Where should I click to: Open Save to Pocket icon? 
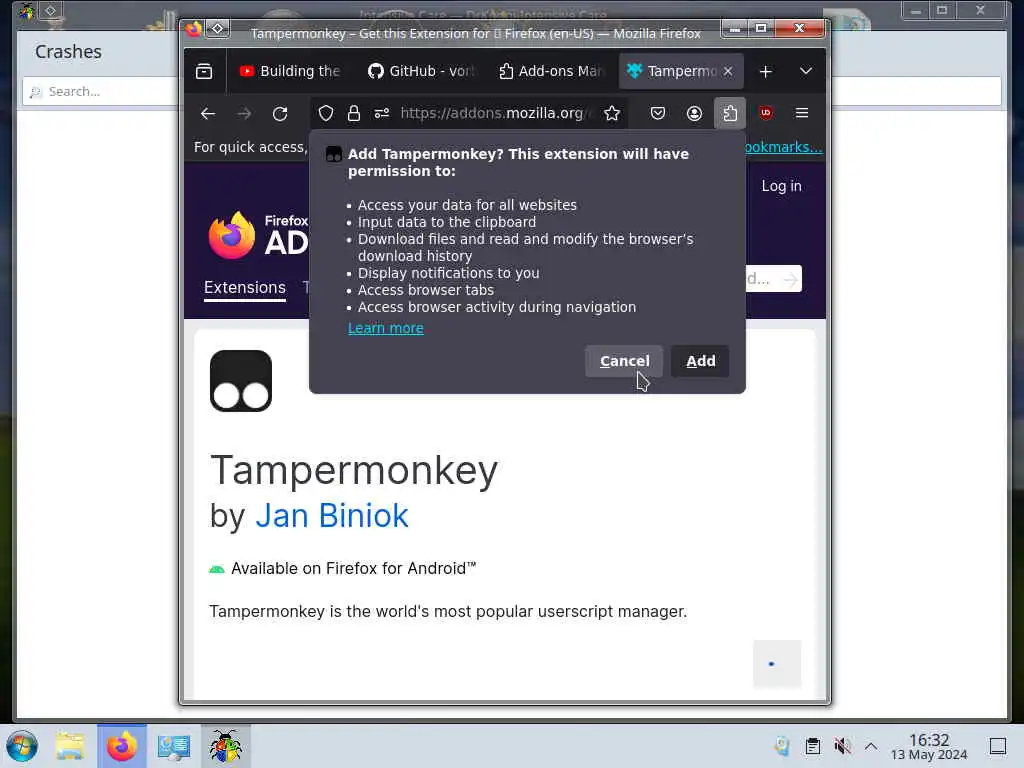tap(658, 114)
